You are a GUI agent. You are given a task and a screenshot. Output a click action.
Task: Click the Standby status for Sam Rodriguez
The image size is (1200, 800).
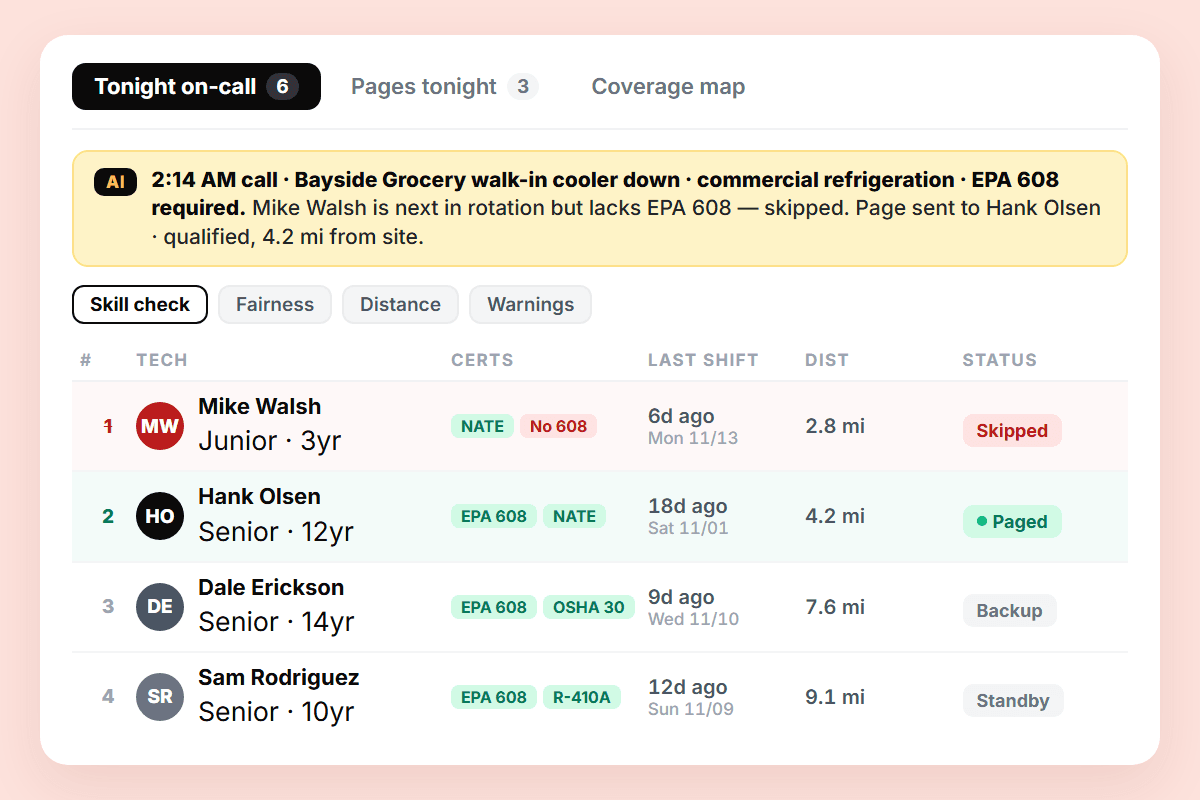tap(1013, 701)
